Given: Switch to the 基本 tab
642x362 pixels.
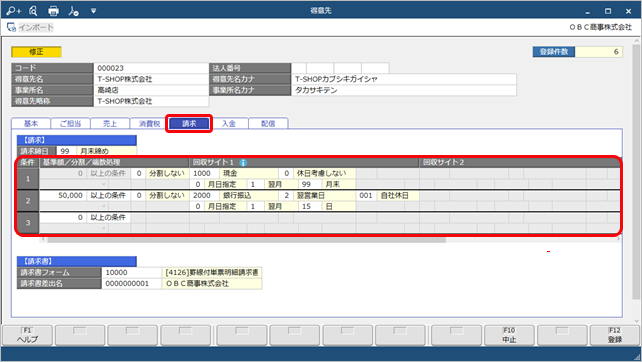Looking at the screenshot, I should [x=31, y=123].
